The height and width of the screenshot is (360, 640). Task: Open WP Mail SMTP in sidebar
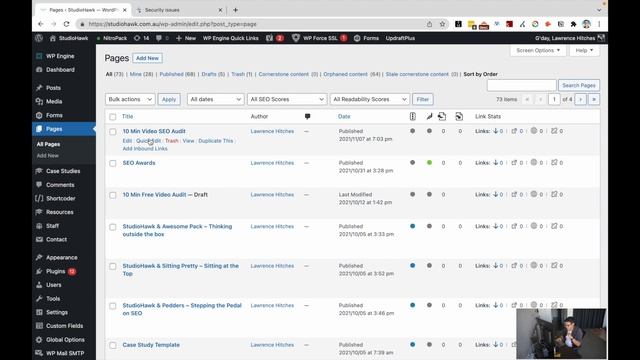[x=65, y=353]
